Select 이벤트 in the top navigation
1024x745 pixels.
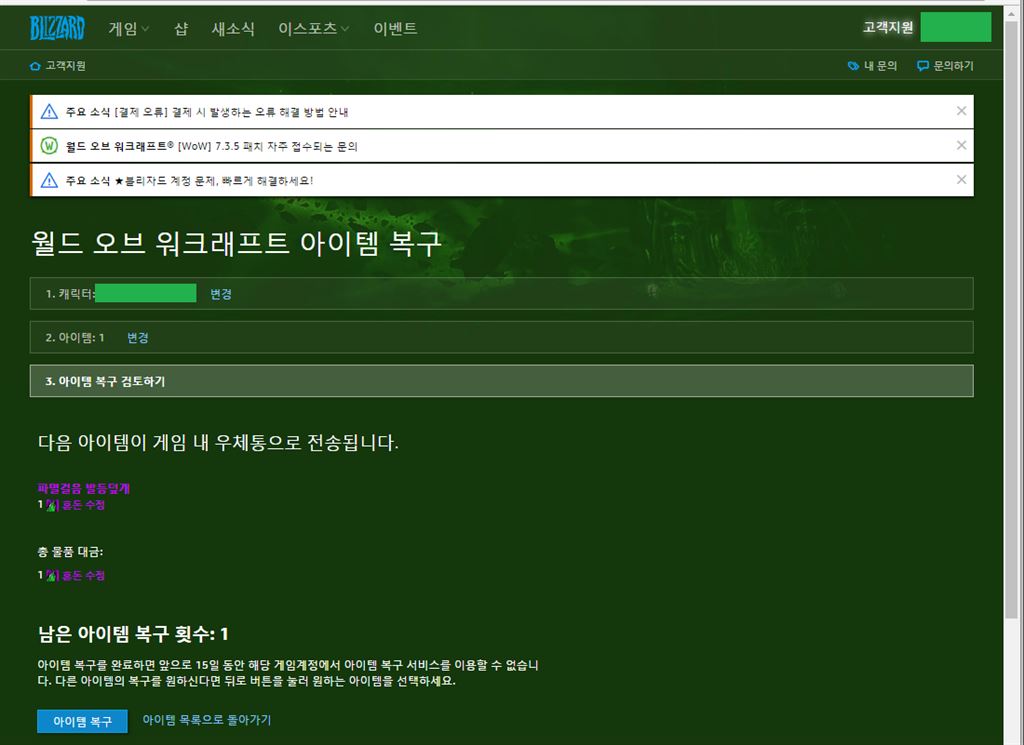395,28
